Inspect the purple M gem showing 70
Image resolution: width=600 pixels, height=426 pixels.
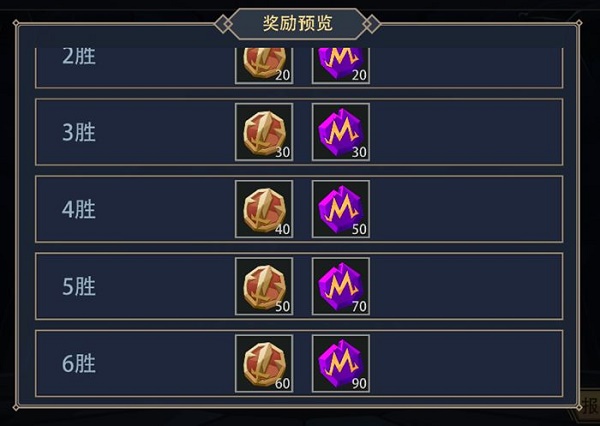click(341, 286)
